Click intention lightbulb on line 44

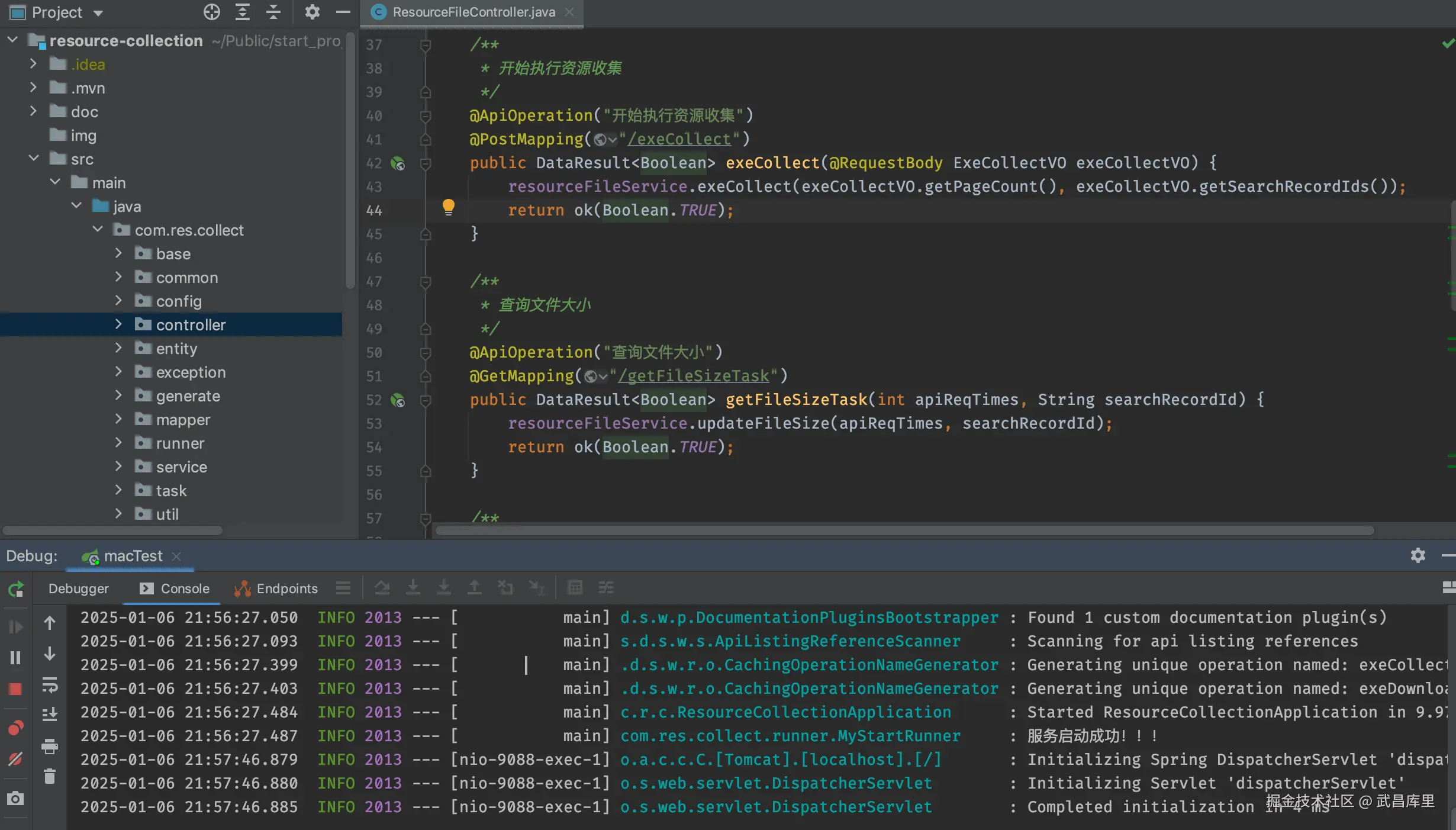pos(448,207)
